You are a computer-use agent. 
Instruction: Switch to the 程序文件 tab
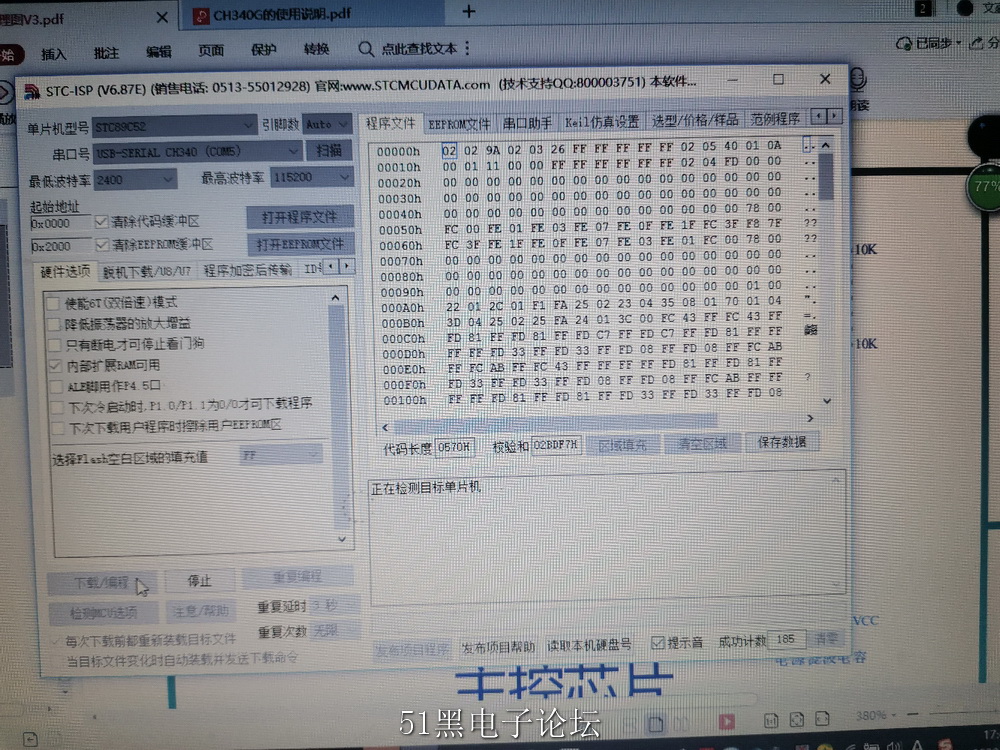[x=390, y=123]
